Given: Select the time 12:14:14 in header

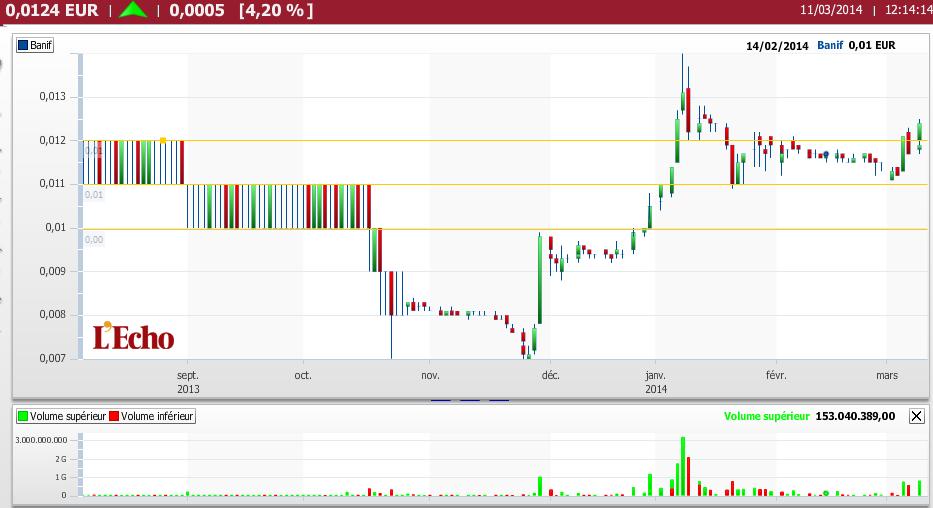Looking at the screenshot, I should (908, 10).
